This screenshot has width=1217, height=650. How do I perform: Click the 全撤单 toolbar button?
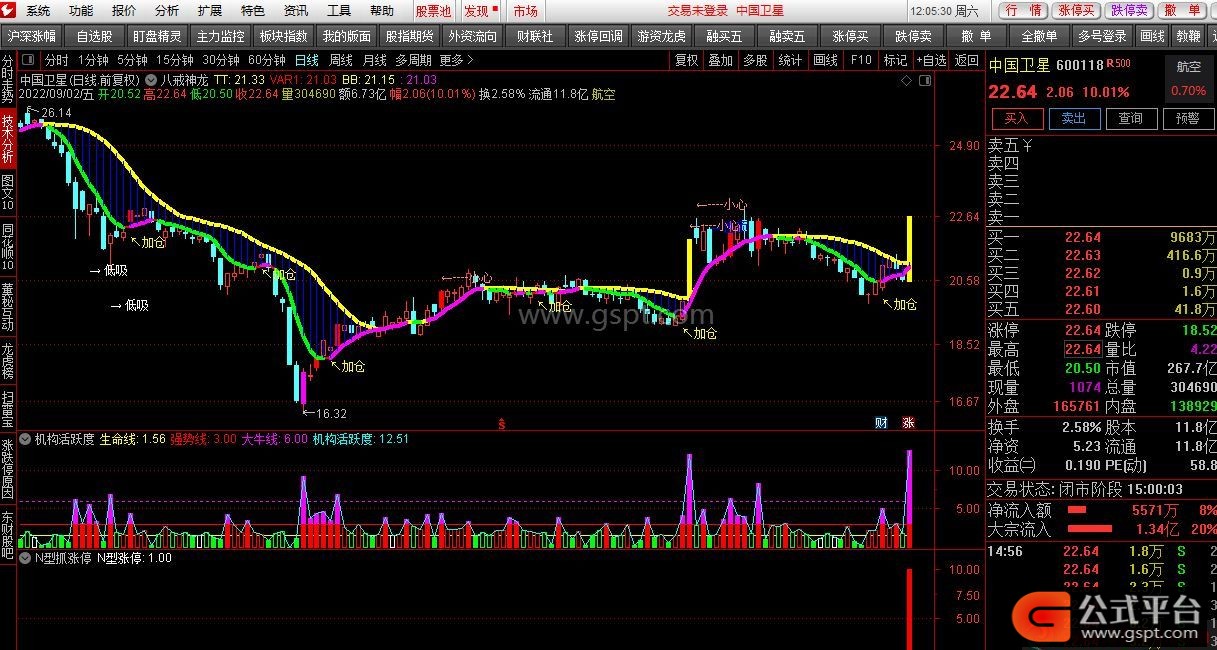click(1039, 36)
